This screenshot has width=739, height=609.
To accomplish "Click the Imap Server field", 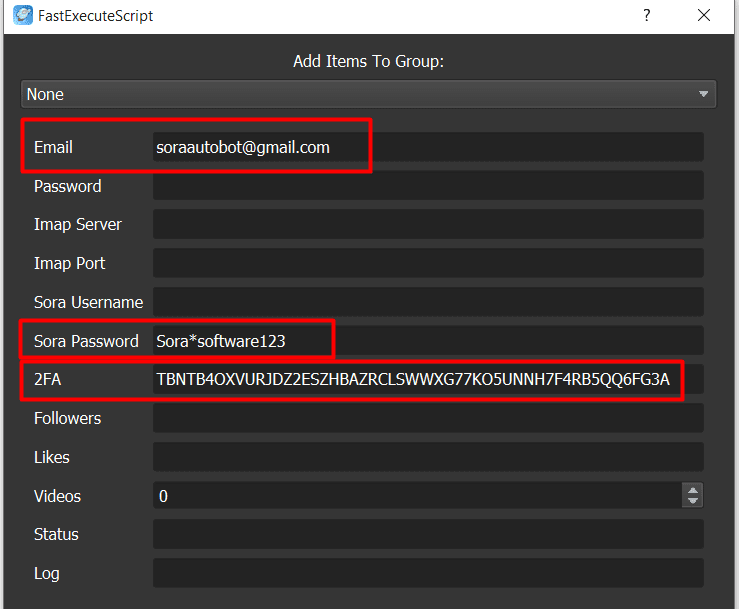I will pyautogui.click(x=428, y=224).
